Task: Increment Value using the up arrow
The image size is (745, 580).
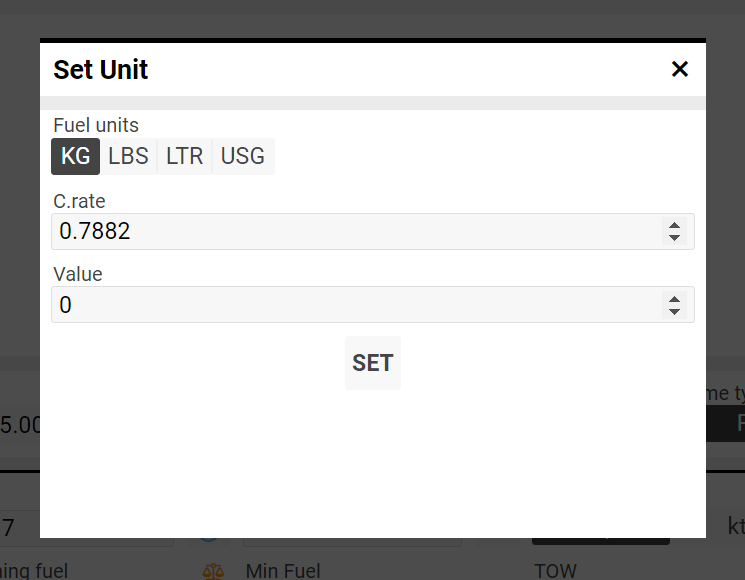Action: (675, 299)
